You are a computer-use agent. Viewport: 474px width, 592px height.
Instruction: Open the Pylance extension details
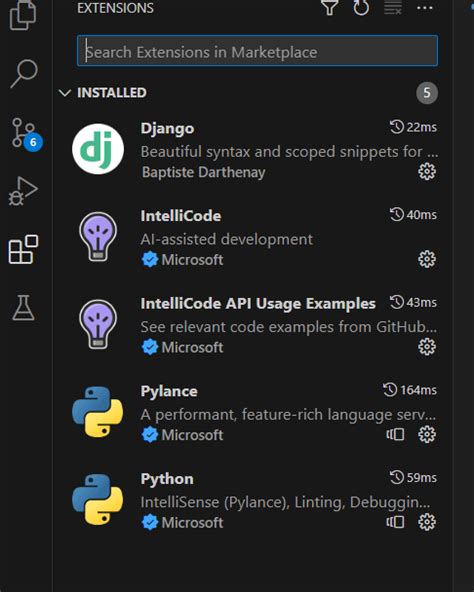pyautogui.click(x=253, y=413)
